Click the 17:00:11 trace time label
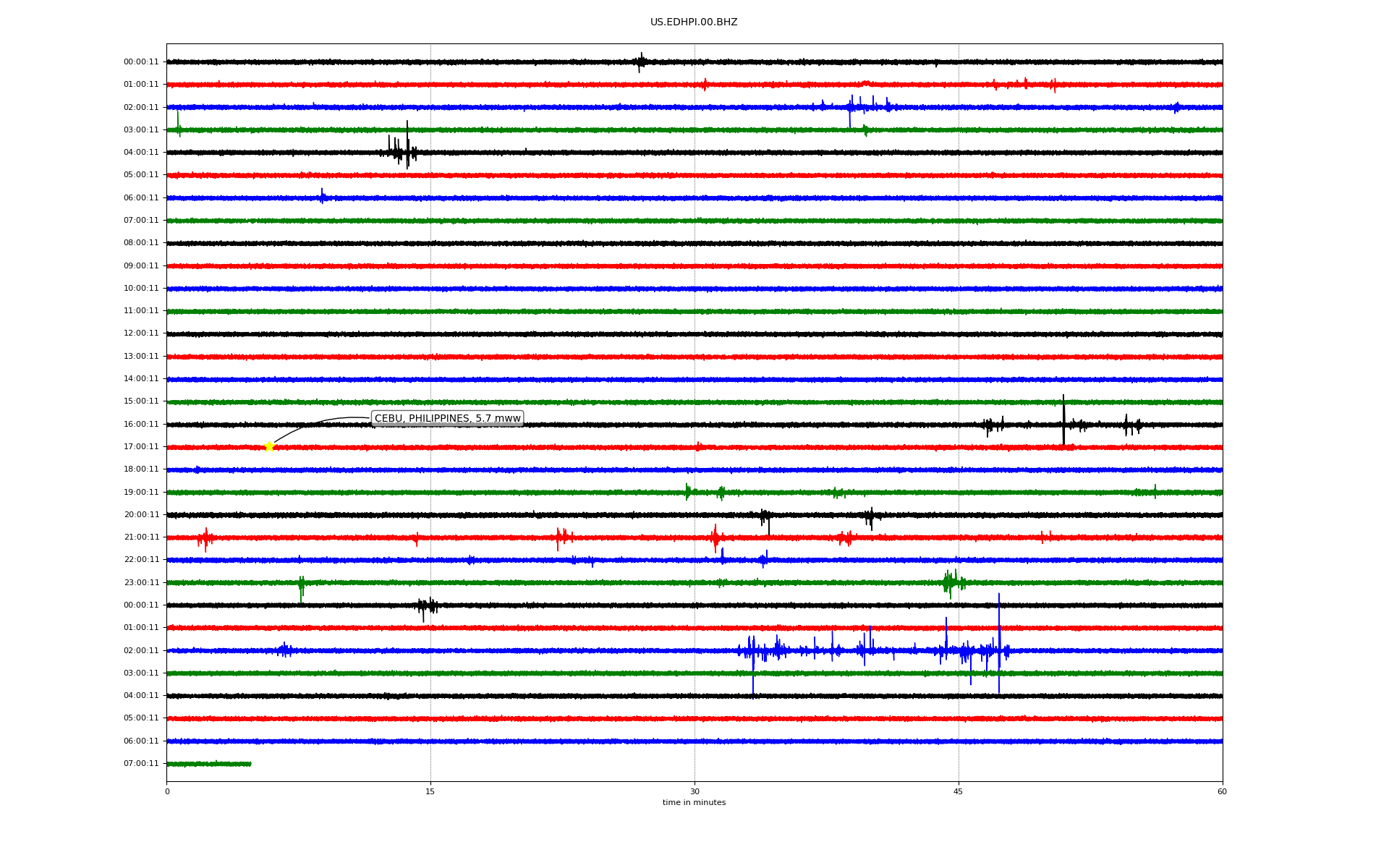Viewport: 1389px width, 868px height. [x=141, y=447]
